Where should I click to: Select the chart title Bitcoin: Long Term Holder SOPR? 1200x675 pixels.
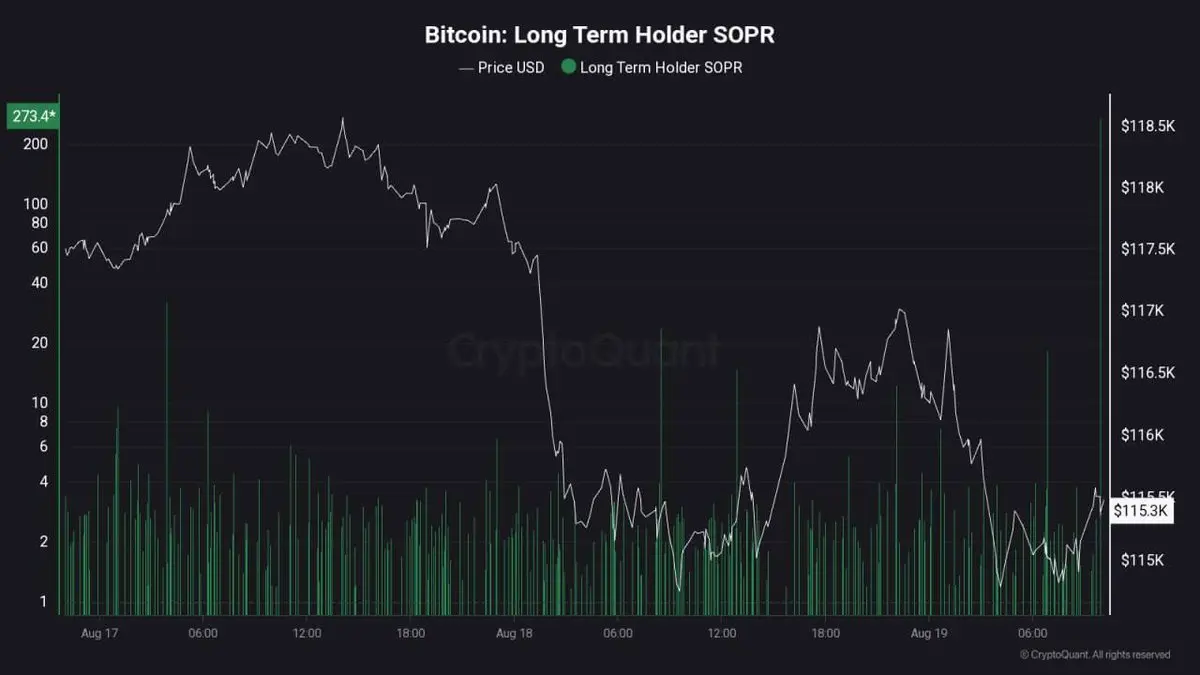600,35
